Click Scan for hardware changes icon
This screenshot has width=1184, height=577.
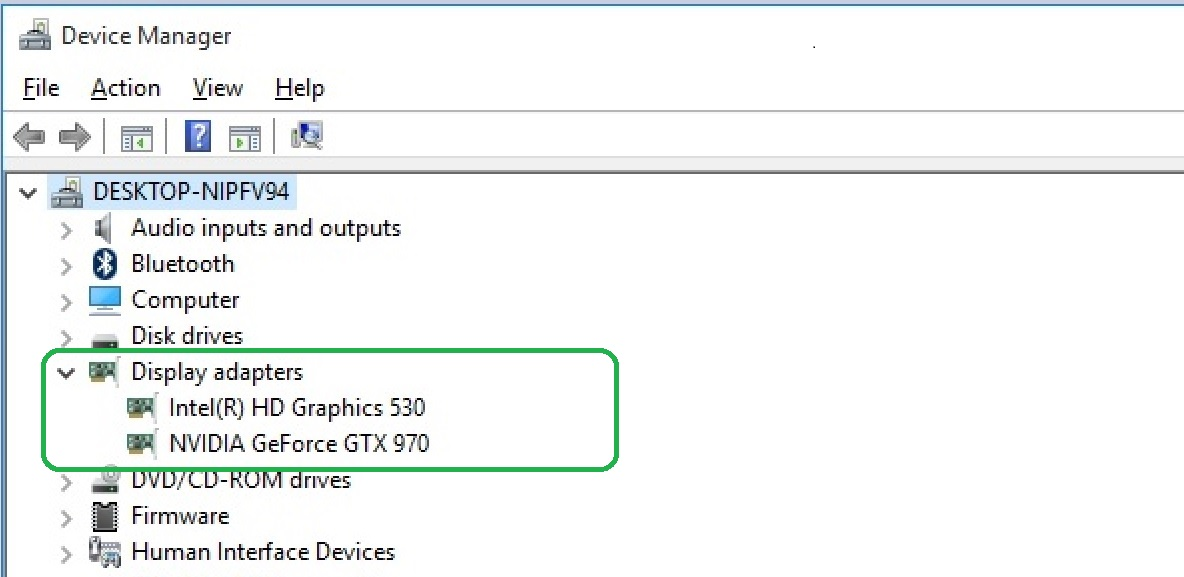[306, 136]
